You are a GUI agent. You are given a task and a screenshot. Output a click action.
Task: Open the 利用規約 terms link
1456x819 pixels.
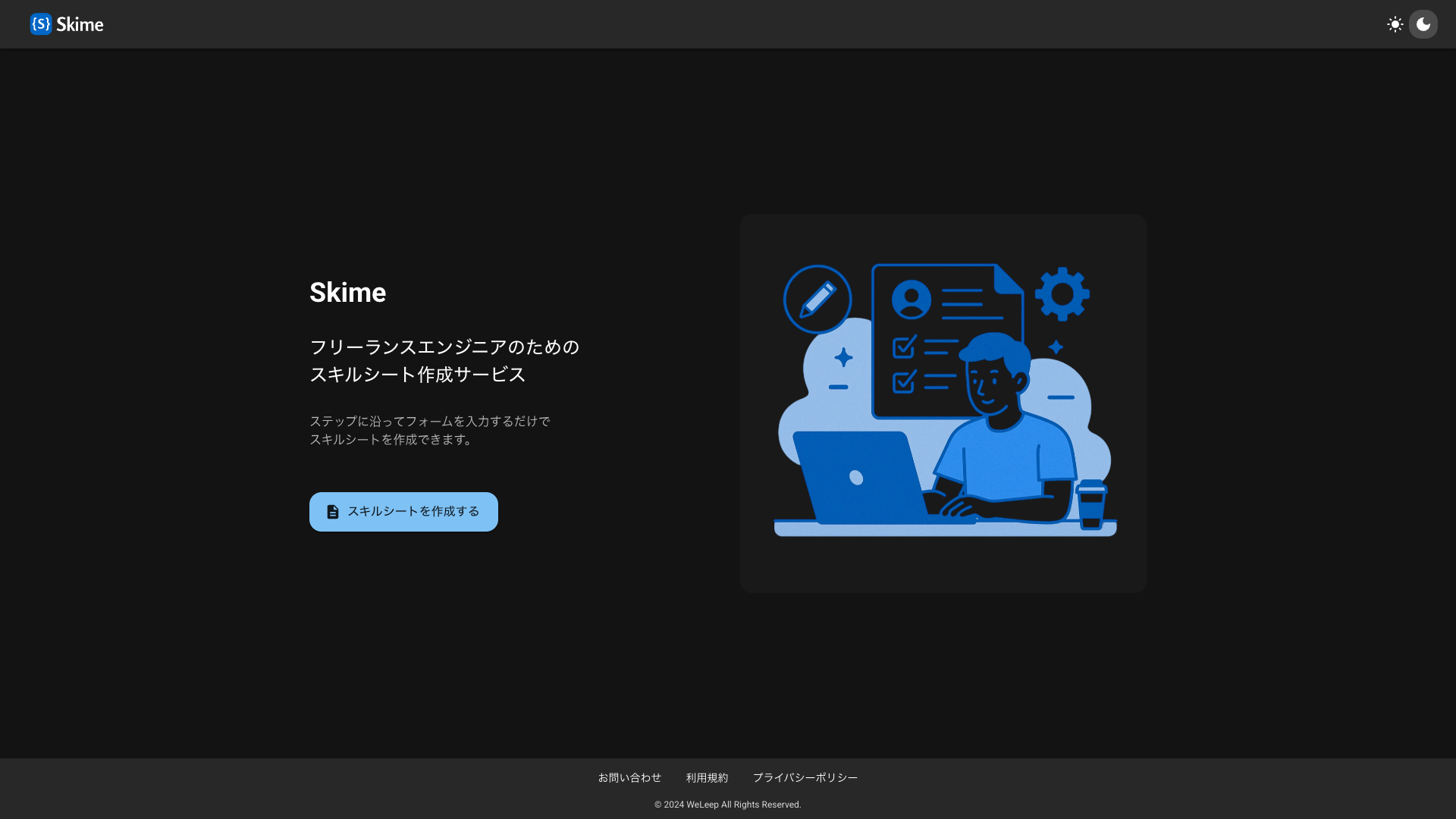coord(707,777)
